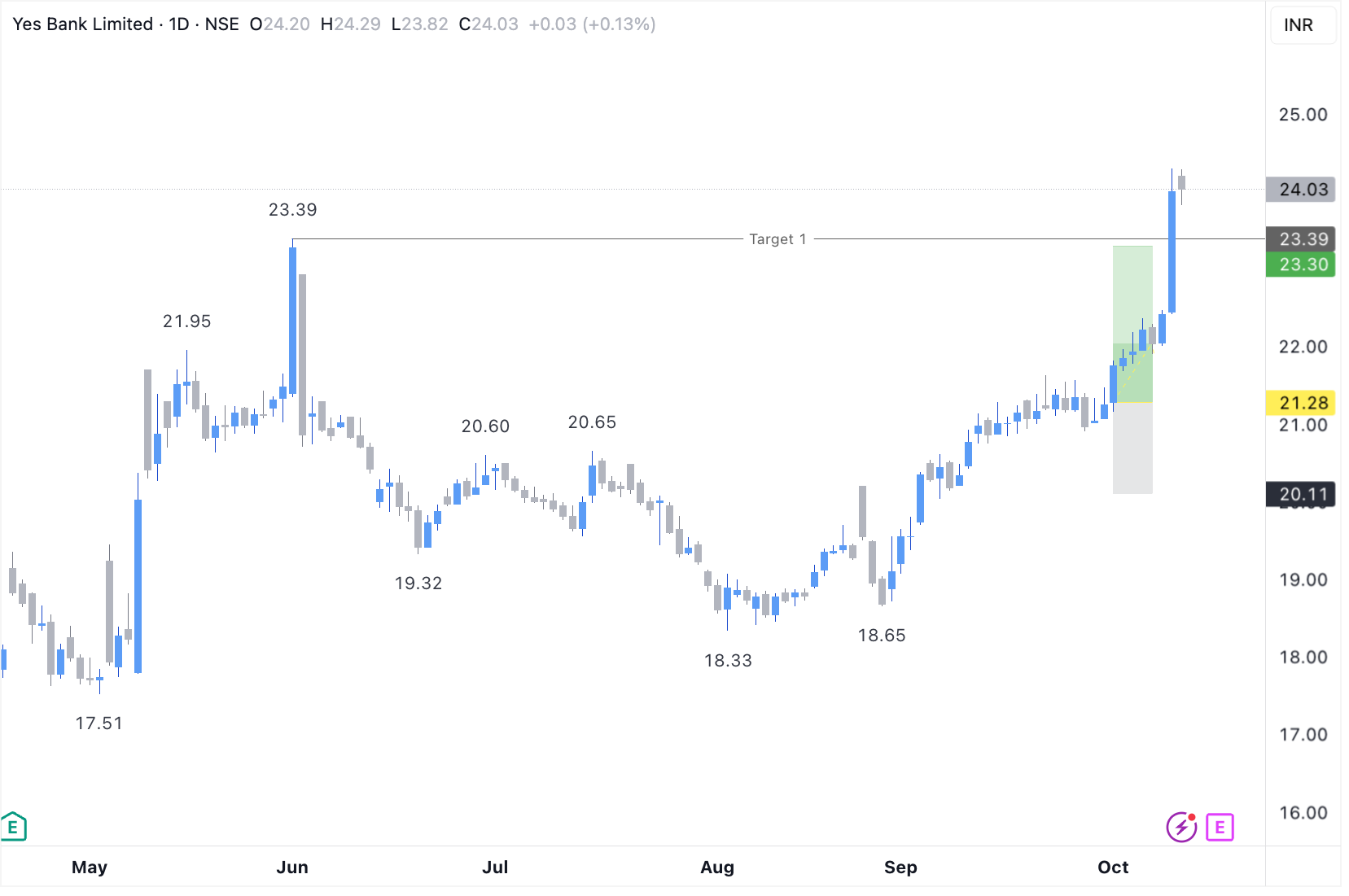Click the 18.33 swing low annotation

[x=728, y=661]
